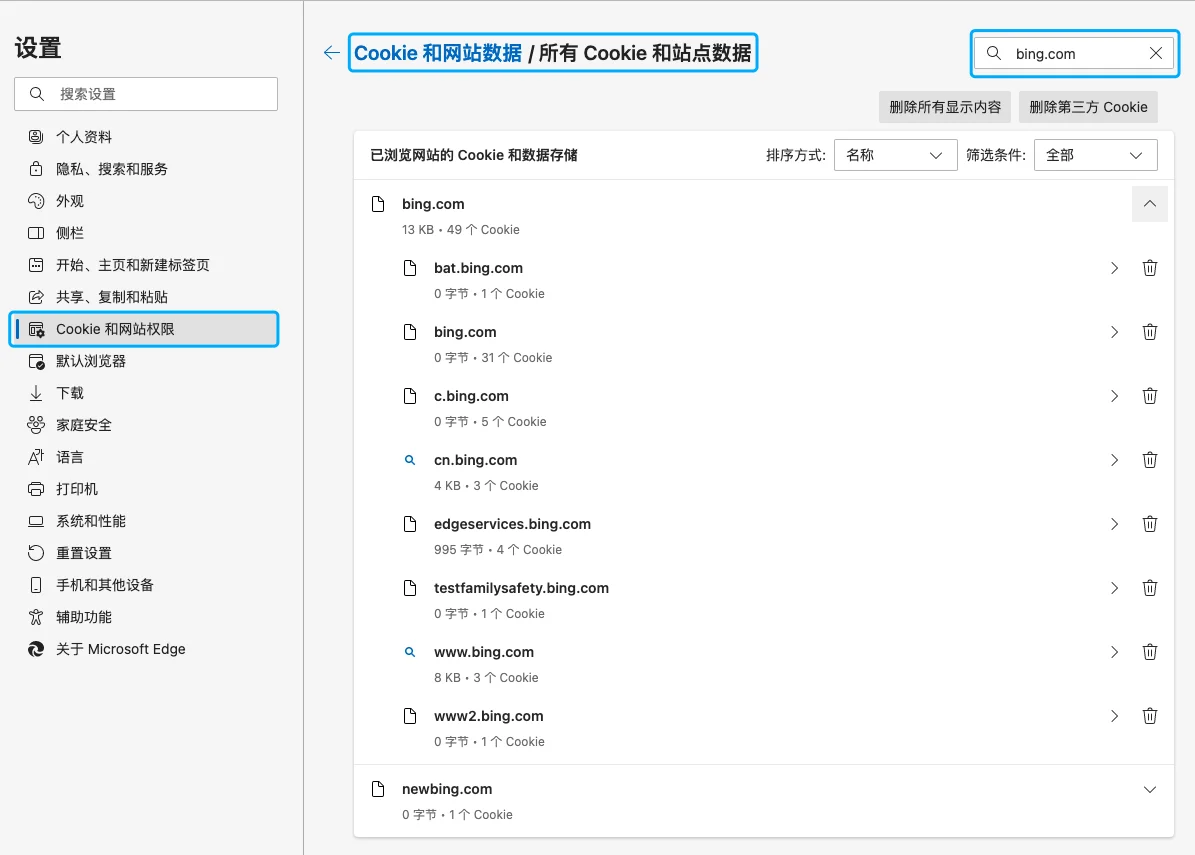Click the phone icon beside 手机和其他设备
Viewport: 1195px width, 855px height.
tap(36, 585)
